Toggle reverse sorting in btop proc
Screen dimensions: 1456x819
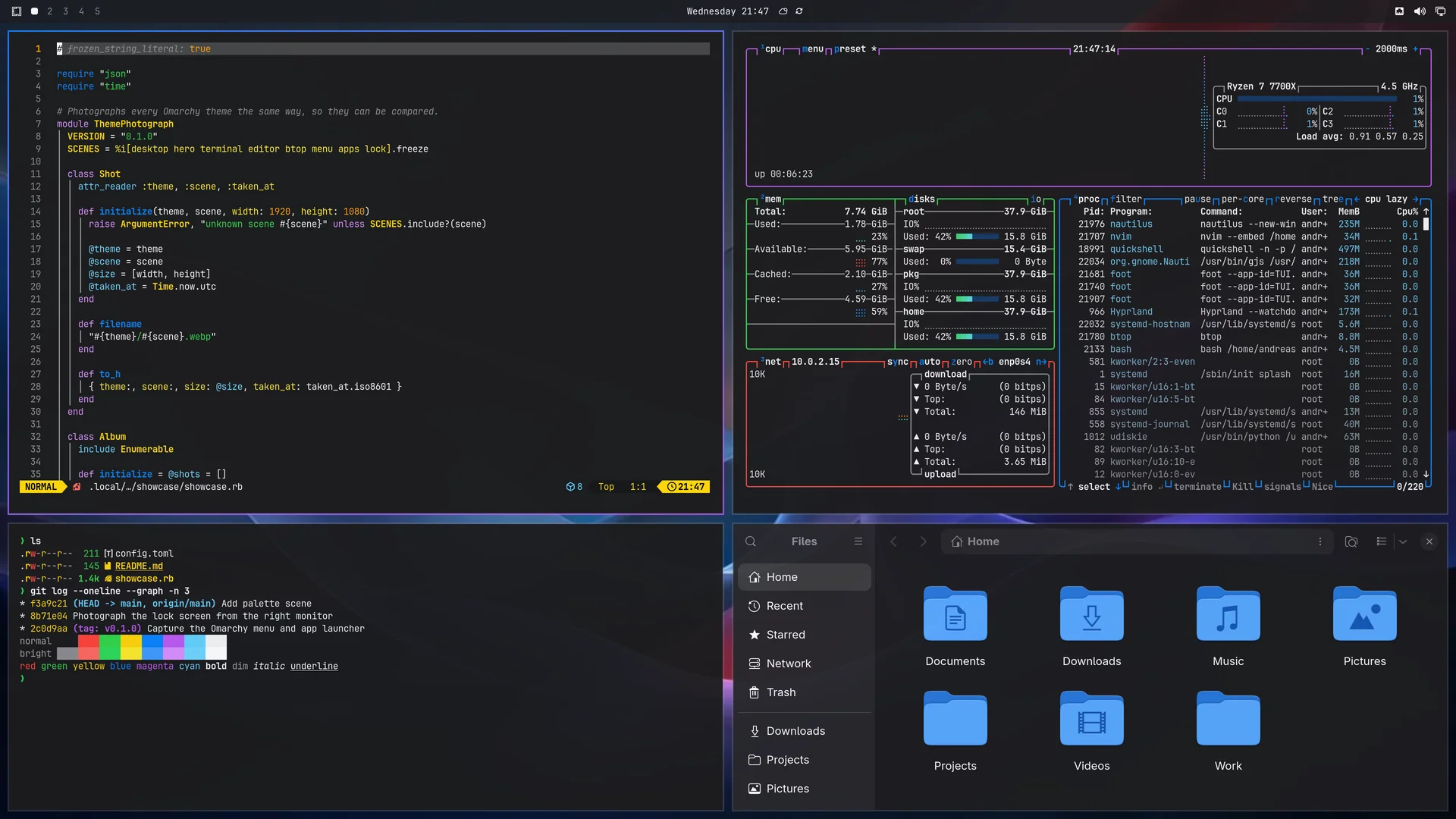tap(1294, 199)
